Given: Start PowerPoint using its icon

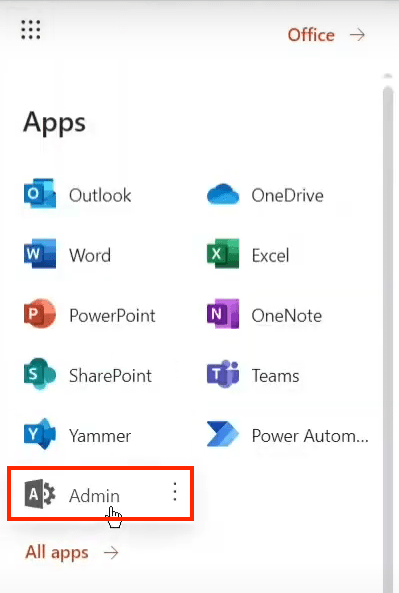Looking at the screenshot, I should 40,314.
